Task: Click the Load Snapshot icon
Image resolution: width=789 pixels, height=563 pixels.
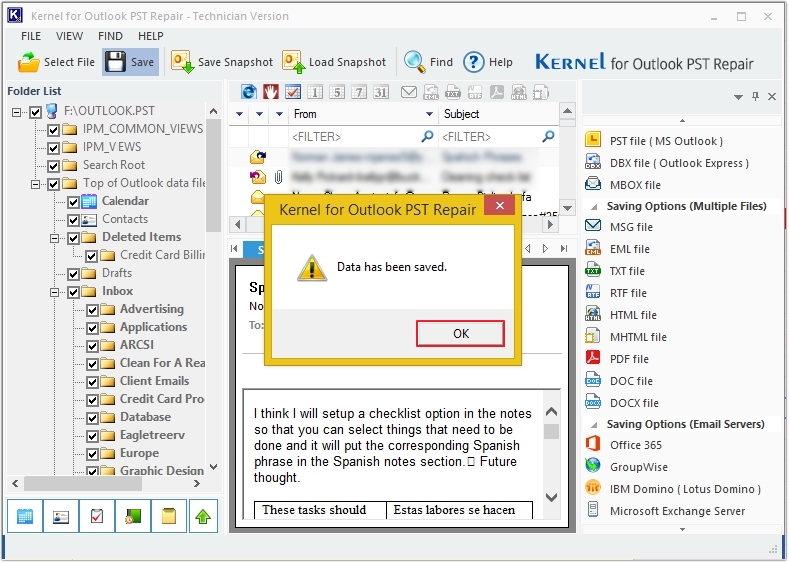Action: 293,62
